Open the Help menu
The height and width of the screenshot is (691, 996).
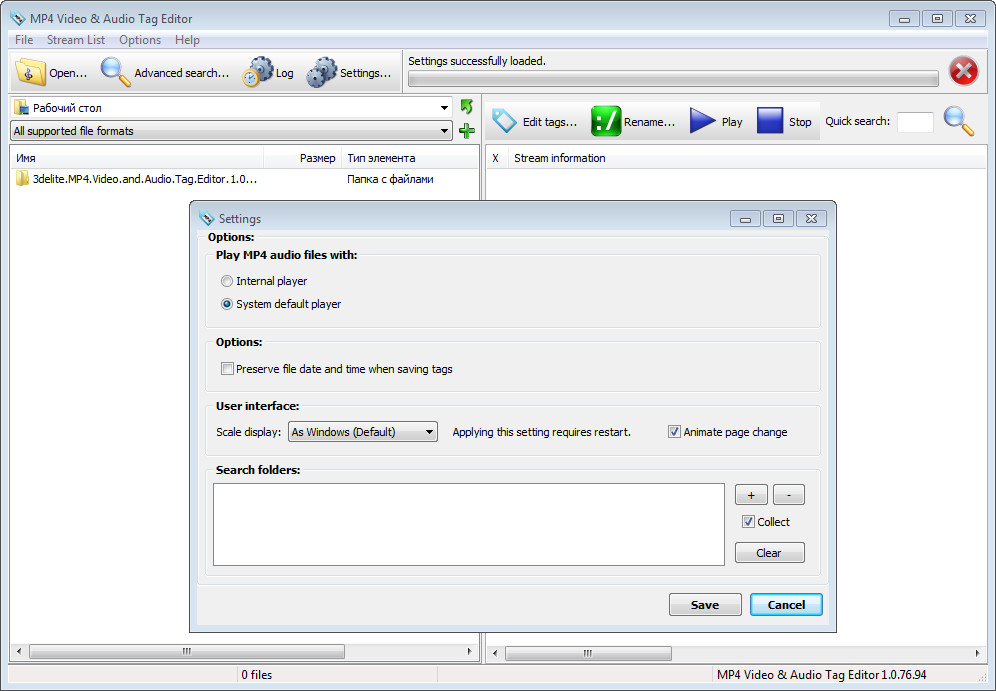(187, 39)
